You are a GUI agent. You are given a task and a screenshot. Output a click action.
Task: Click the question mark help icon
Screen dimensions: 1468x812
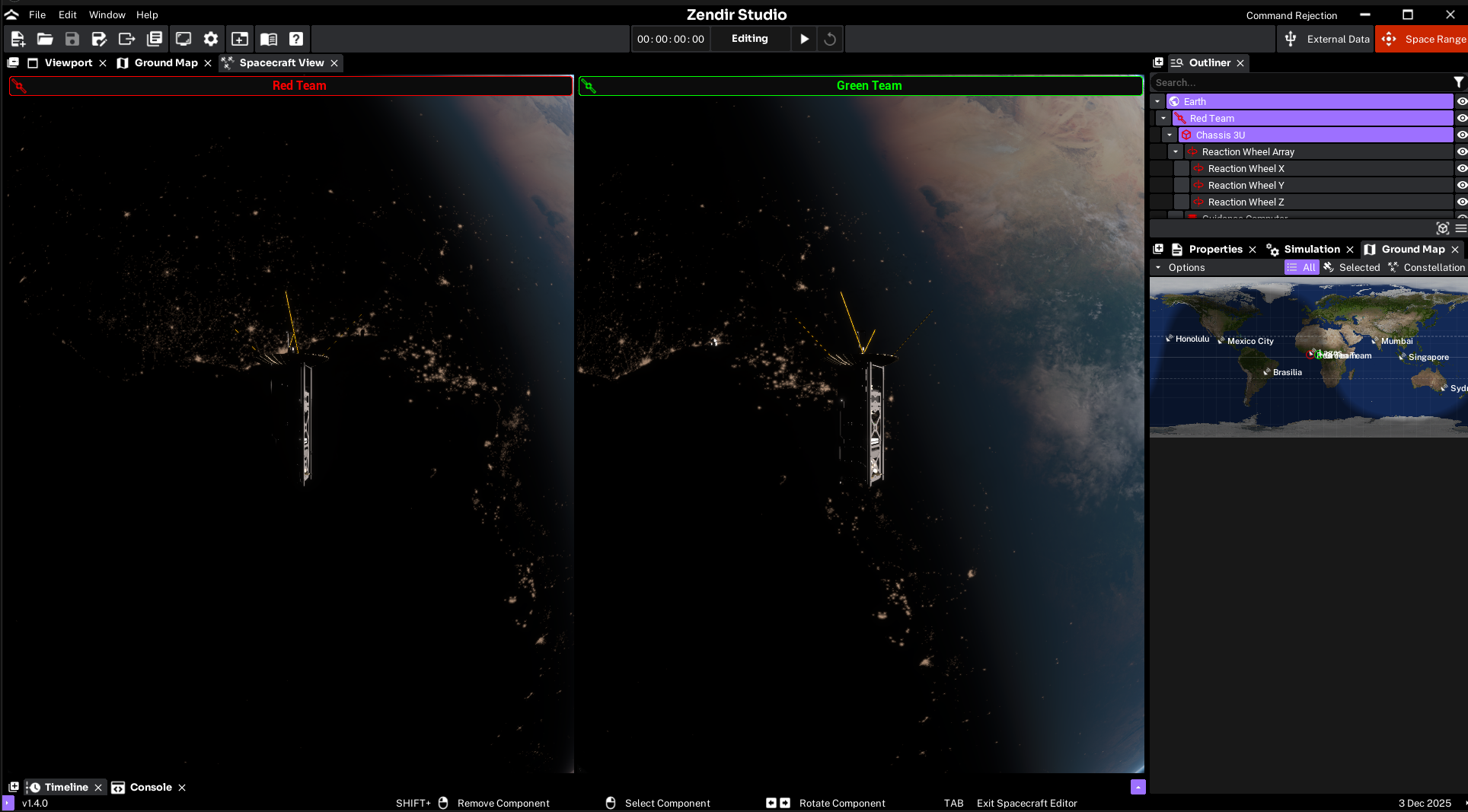click(296, 39)
